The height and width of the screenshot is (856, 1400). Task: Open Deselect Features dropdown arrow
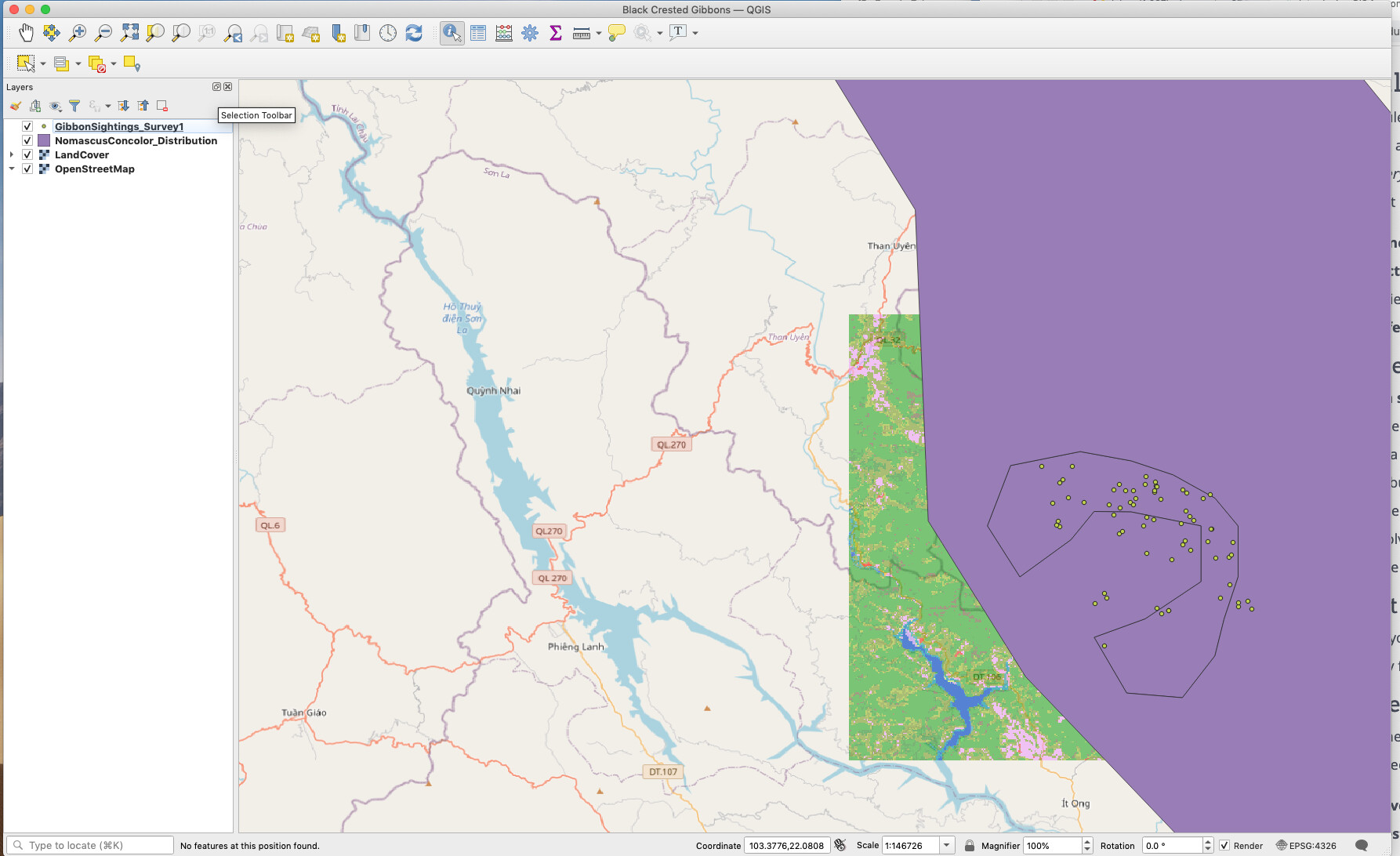point(114,63)
